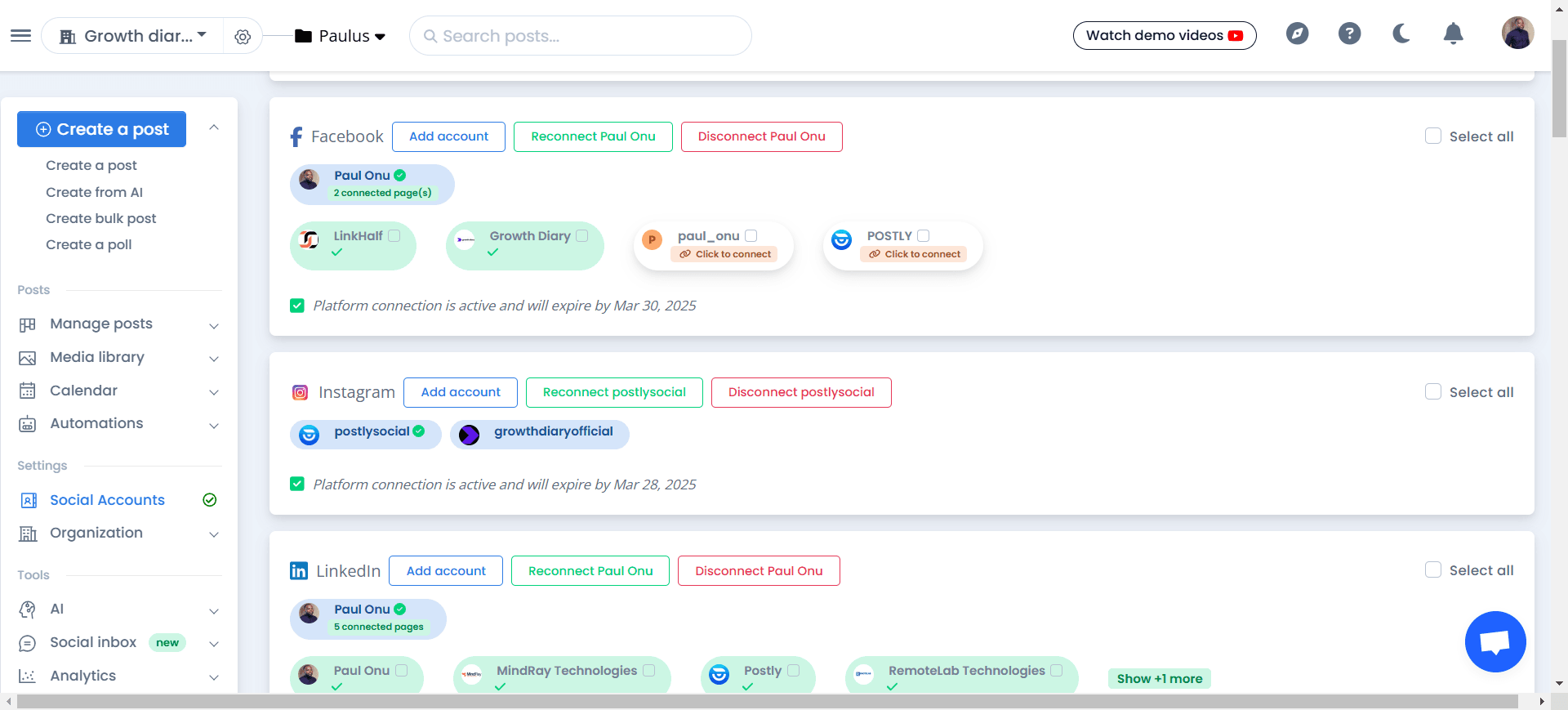1568x710 pixels.
Task: Open workspace settings gear icon
Action: coord(243,37)
